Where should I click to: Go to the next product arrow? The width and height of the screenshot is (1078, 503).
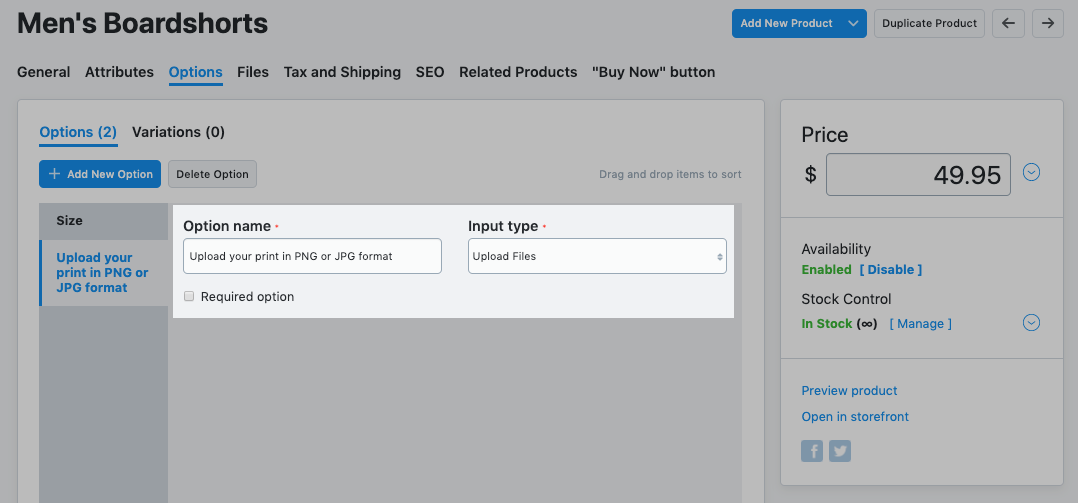(x=1047, y=23)
